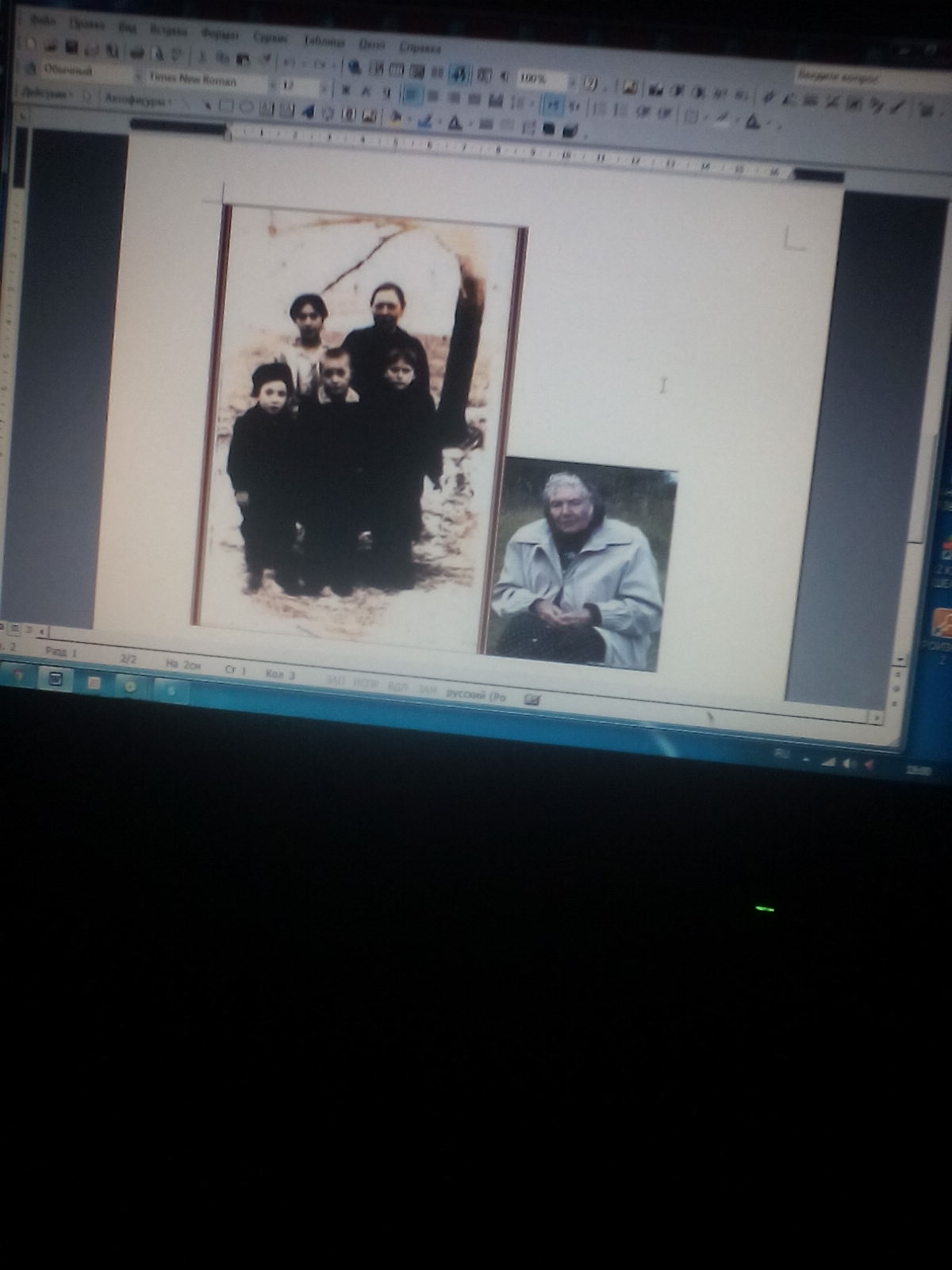Viewport: 952px width, 1270px height.
Task: Click the Save document icon
Action: click(x=71, y=48)
